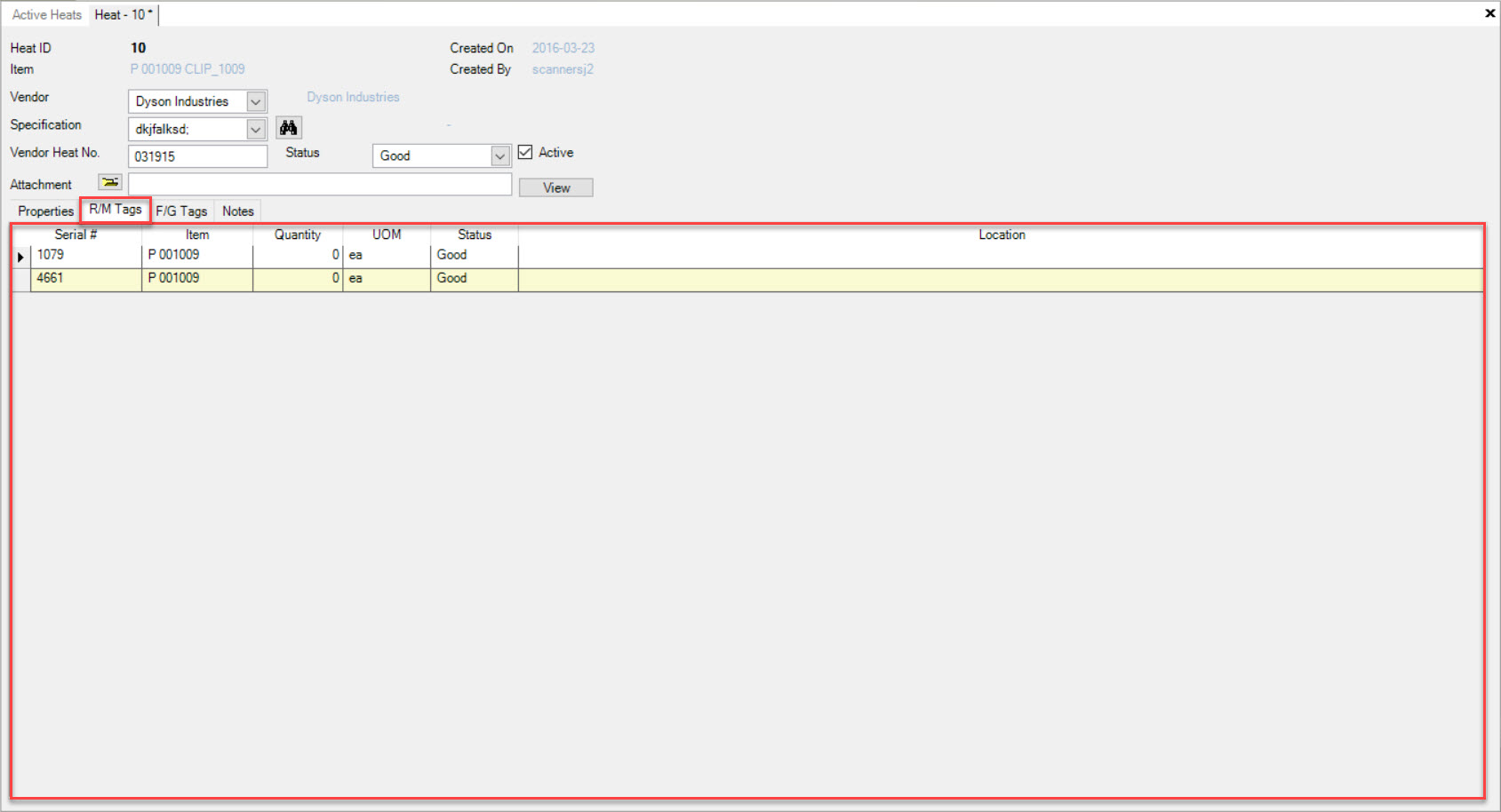Viewport: 1501px width, 812px height.
Task: Click item P 001009 in row 1079
Action: [197, 256]
